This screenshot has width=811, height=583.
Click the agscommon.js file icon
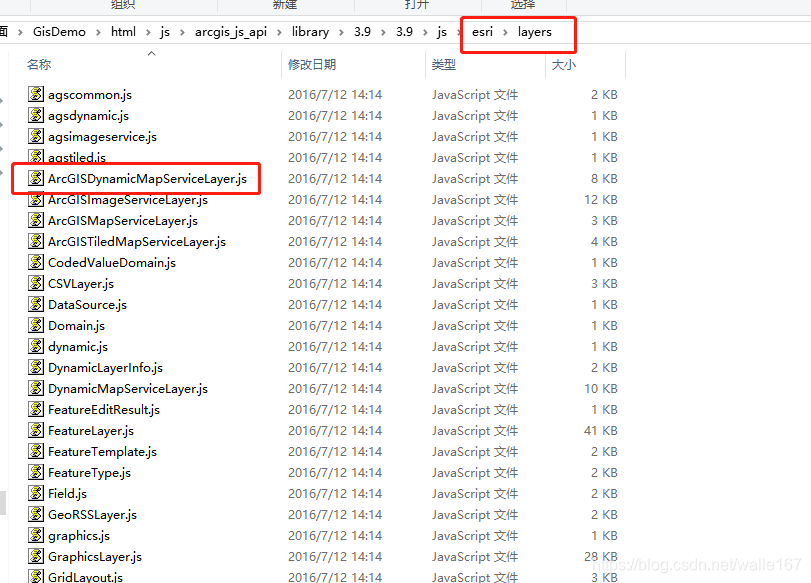[36, 95]
